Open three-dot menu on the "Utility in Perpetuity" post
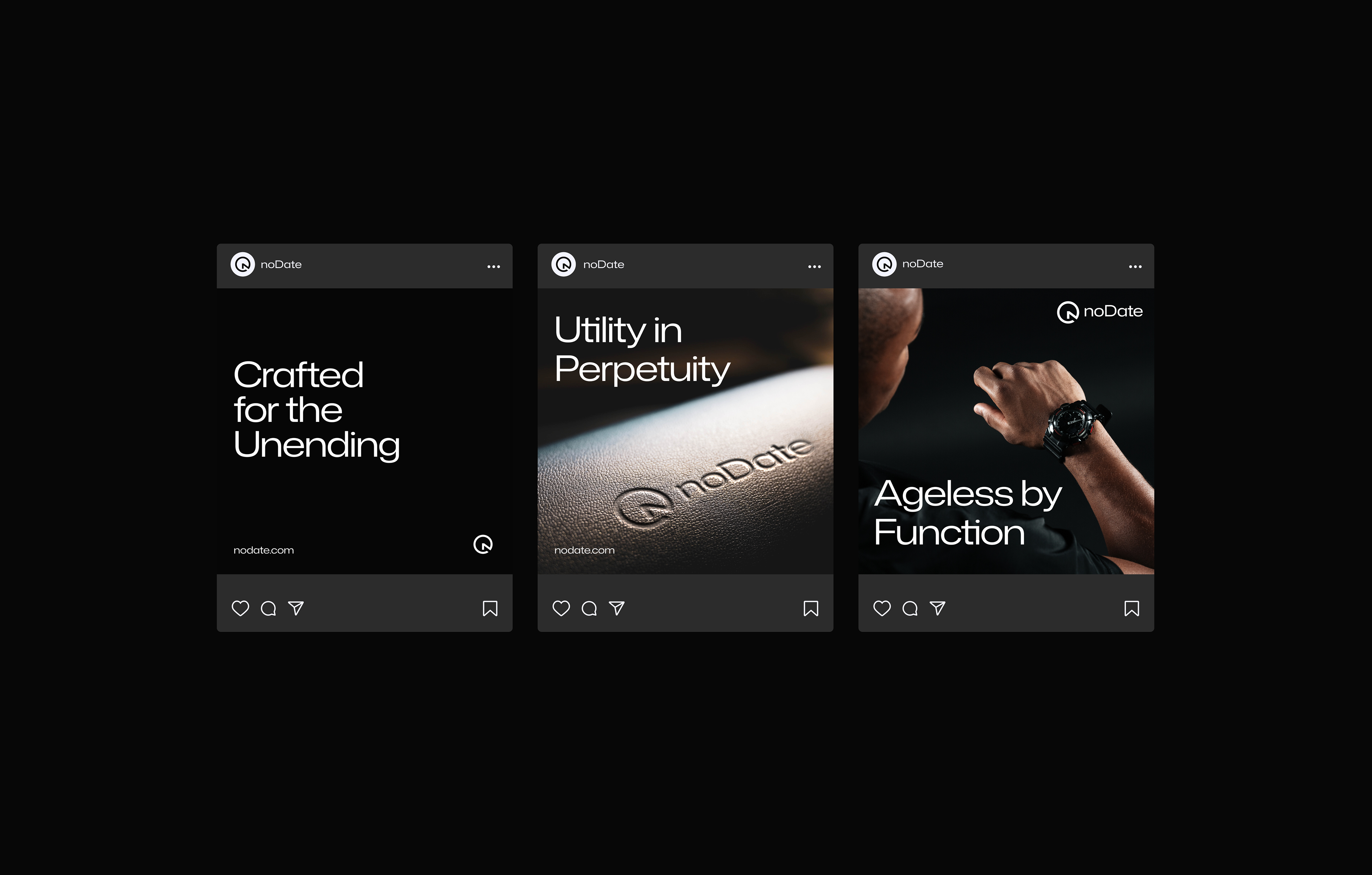Screen dimensions: 1372x875 (x=814, y=267)
